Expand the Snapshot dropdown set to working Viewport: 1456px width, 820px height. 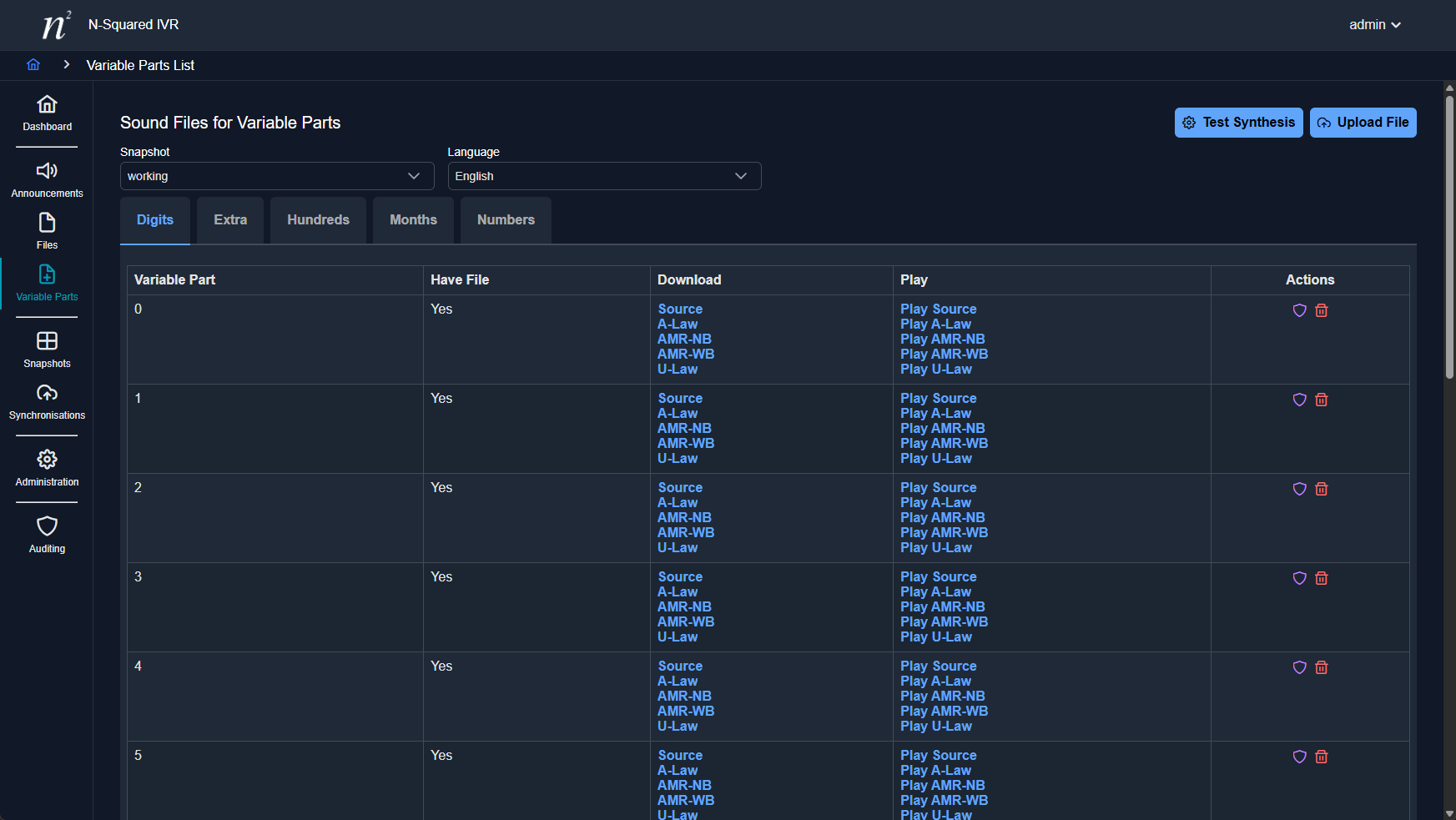pos(276,176)
